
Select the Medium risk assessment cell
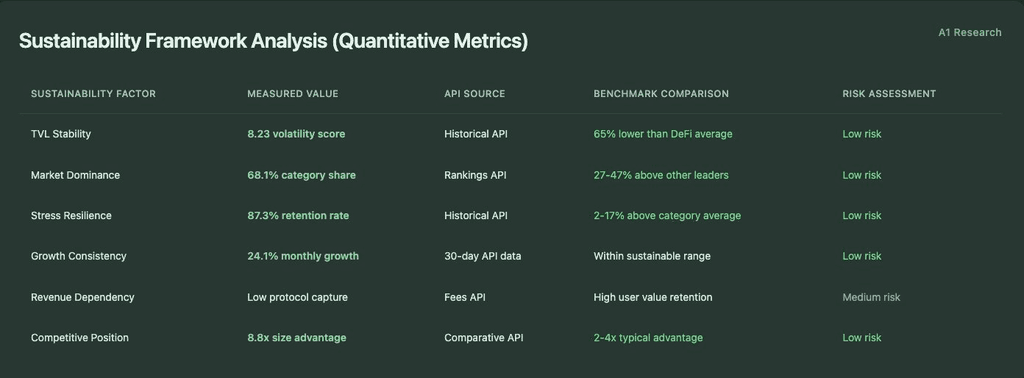tap(871, 297)
